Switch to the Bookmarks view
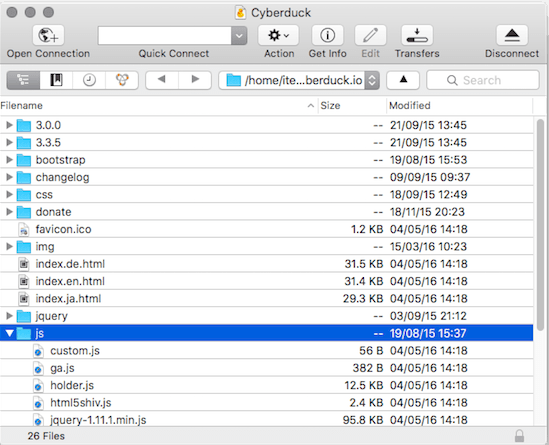The image size is (549, 445). pos(56,80)
